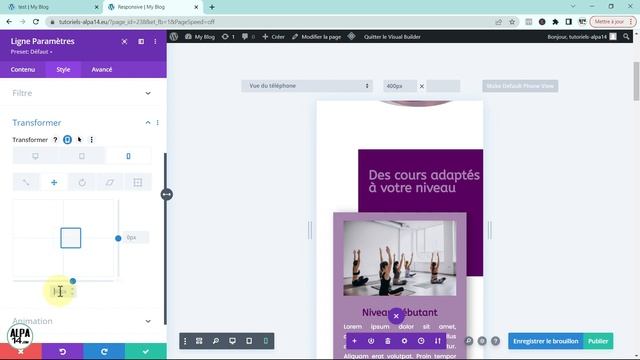The width and height of the screenshot is (640, 360).
Task: Switch to wireframe view icon
Action: click(199, 341)
